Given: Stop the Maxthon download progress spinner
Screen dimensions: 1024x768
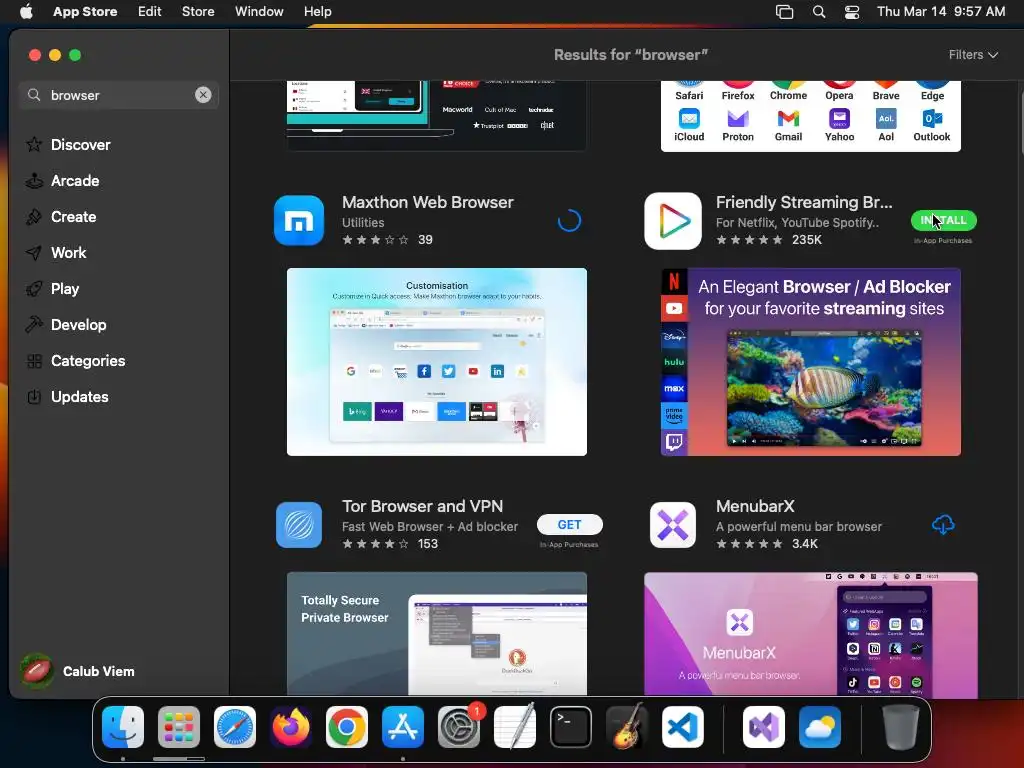Looking at the screenshot, I should [x=569, y=221].
